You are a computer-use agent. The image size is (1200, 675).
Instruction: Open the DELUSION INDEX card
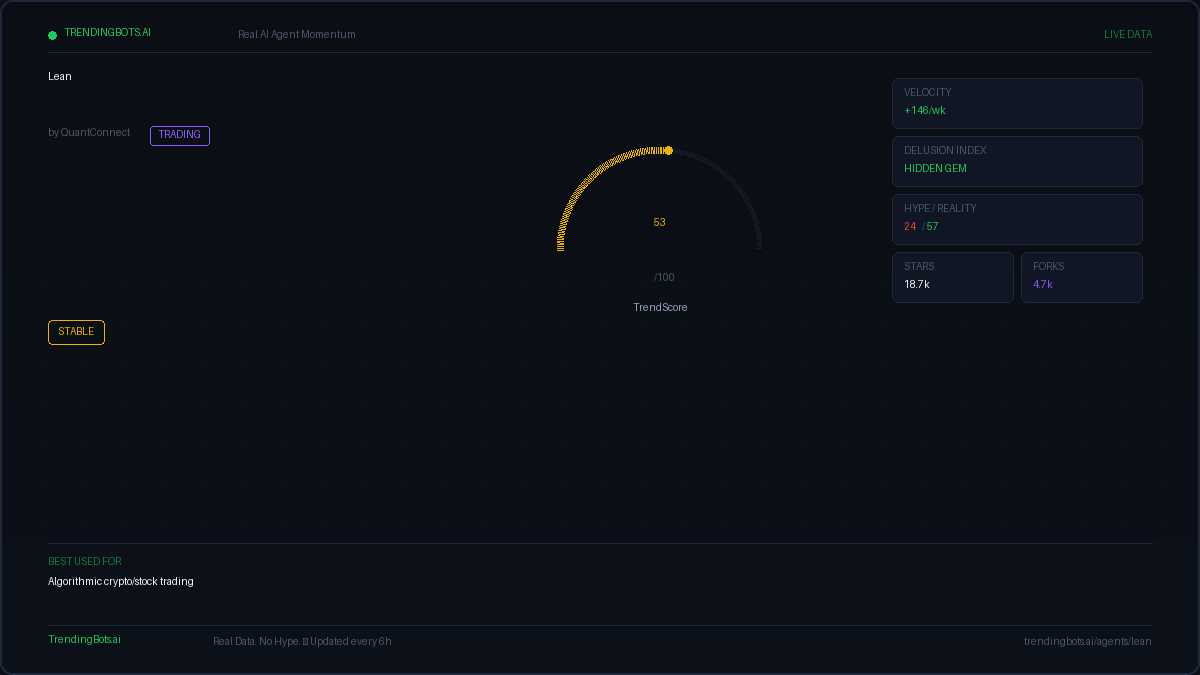tap(1017, 162)
